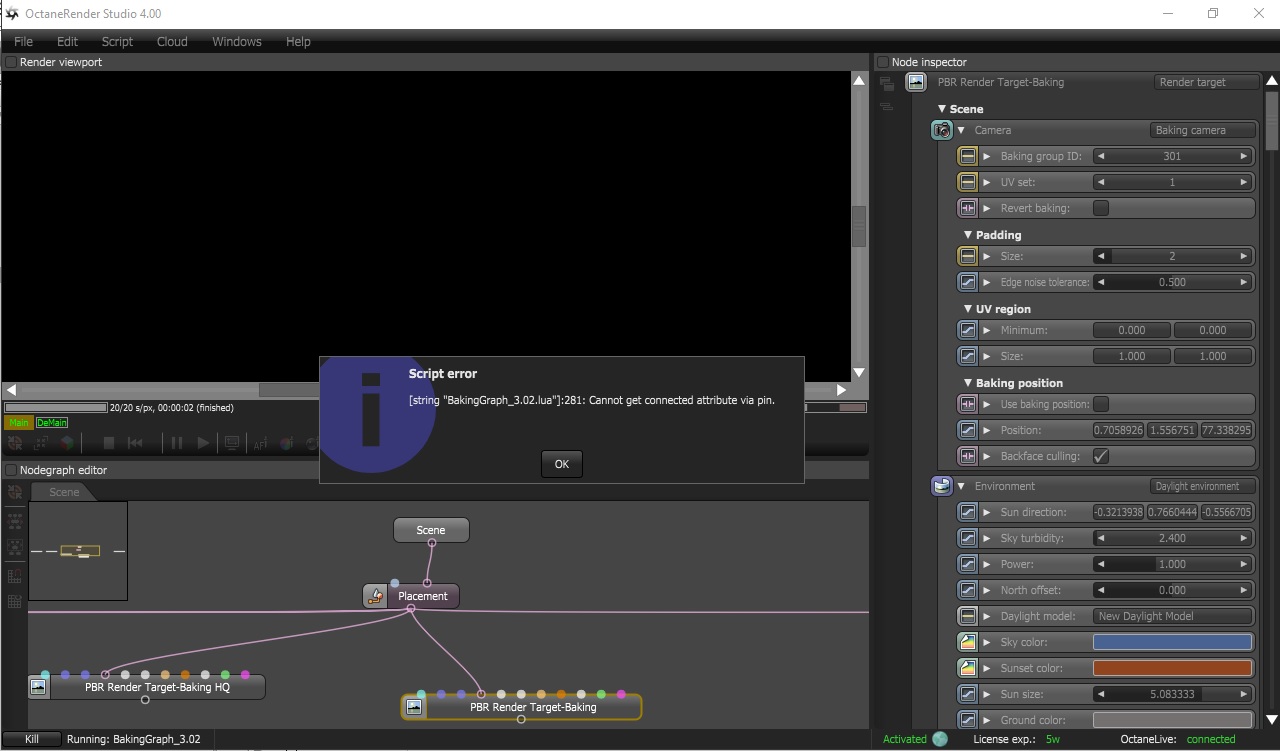Click OK in the Script error dialog
The image size is (1280, 751).
pos(562,464)
